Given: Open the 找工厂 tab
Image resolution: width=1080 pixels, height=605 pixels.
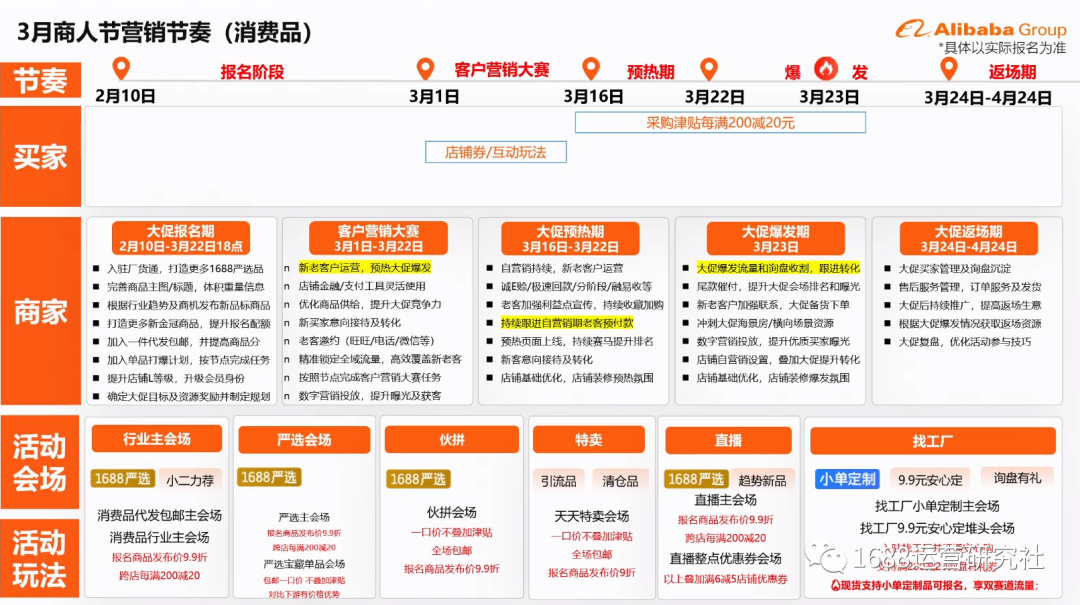Looking at the screenshot, I should pyautogui.click(x=933, y=441).
